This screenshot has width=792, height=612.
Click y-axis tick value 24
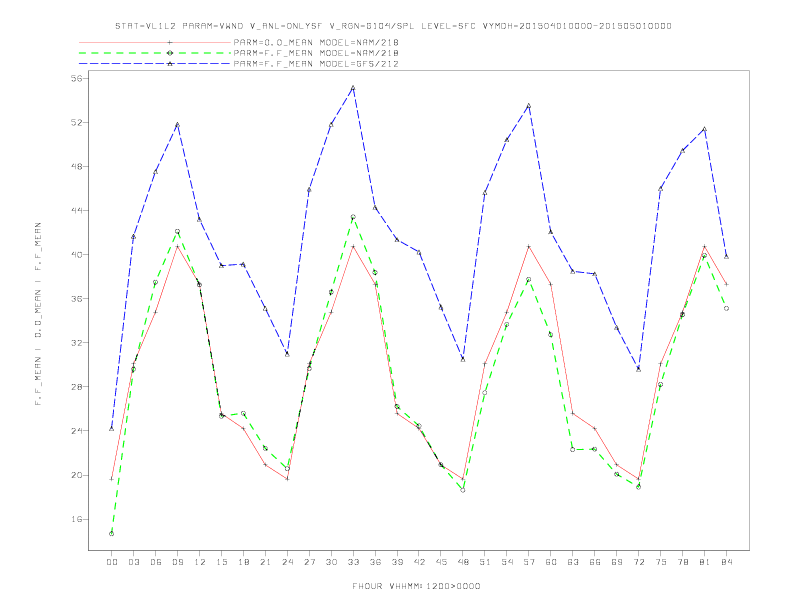click(76, 431)
